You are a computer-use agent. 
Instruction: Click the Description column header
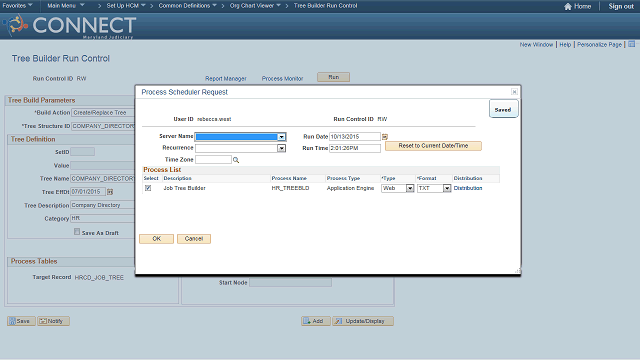point(178,178)
